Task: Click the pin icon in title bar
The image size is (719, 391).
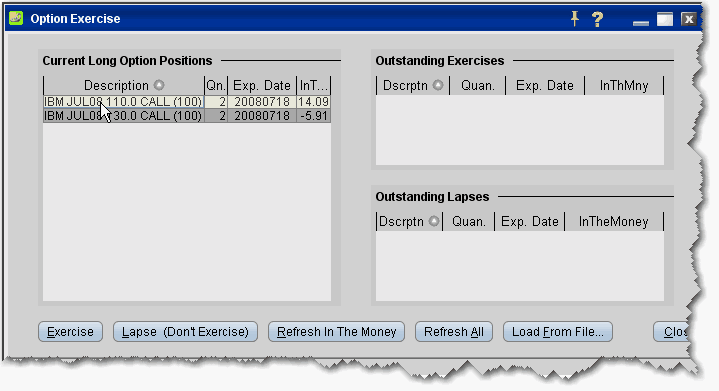Action: 575,19
